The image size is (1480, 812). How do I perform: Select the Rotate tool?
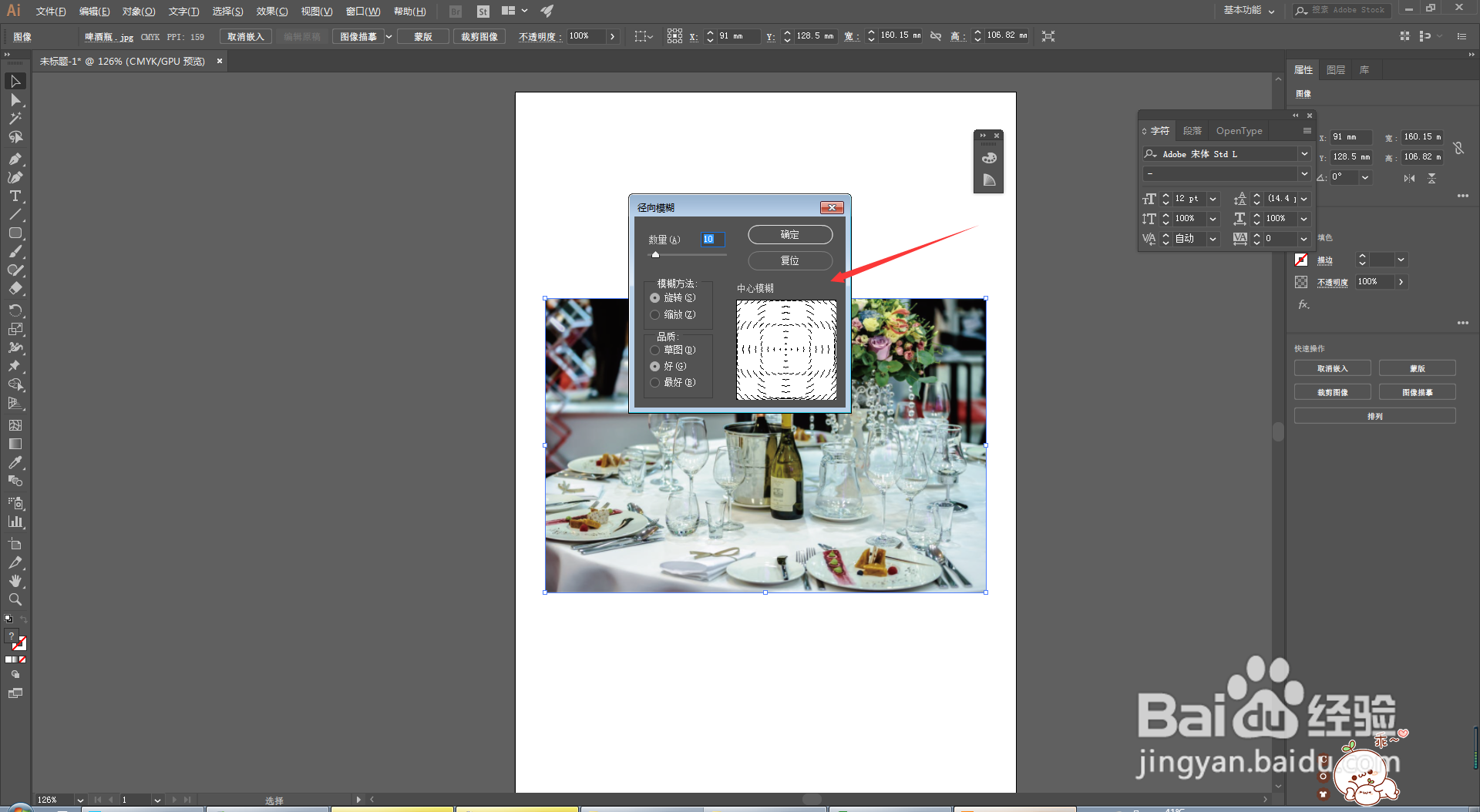point(15,310)
